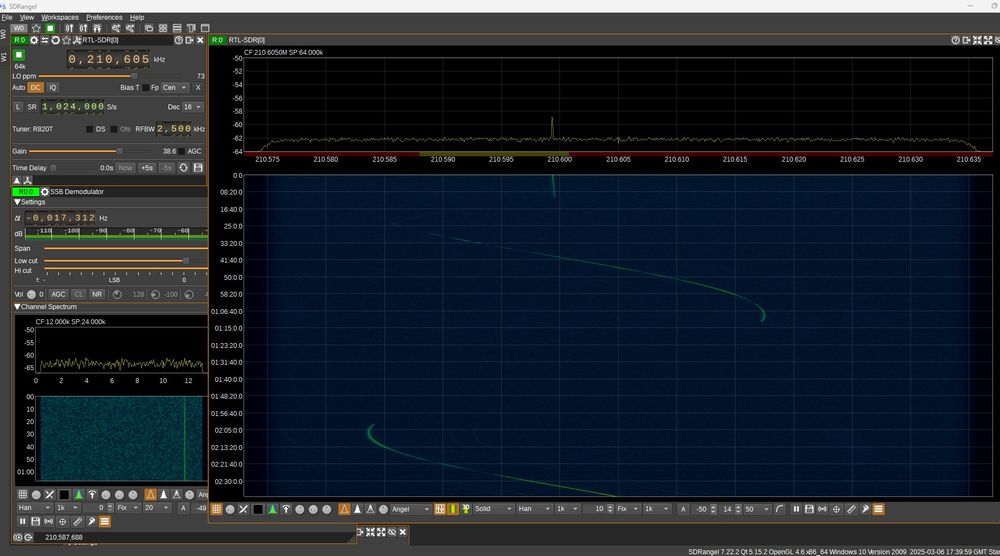Enable DS direct sampling checkbox
The height and width of the screenshot is (556, 1000).
coord(90,129)
